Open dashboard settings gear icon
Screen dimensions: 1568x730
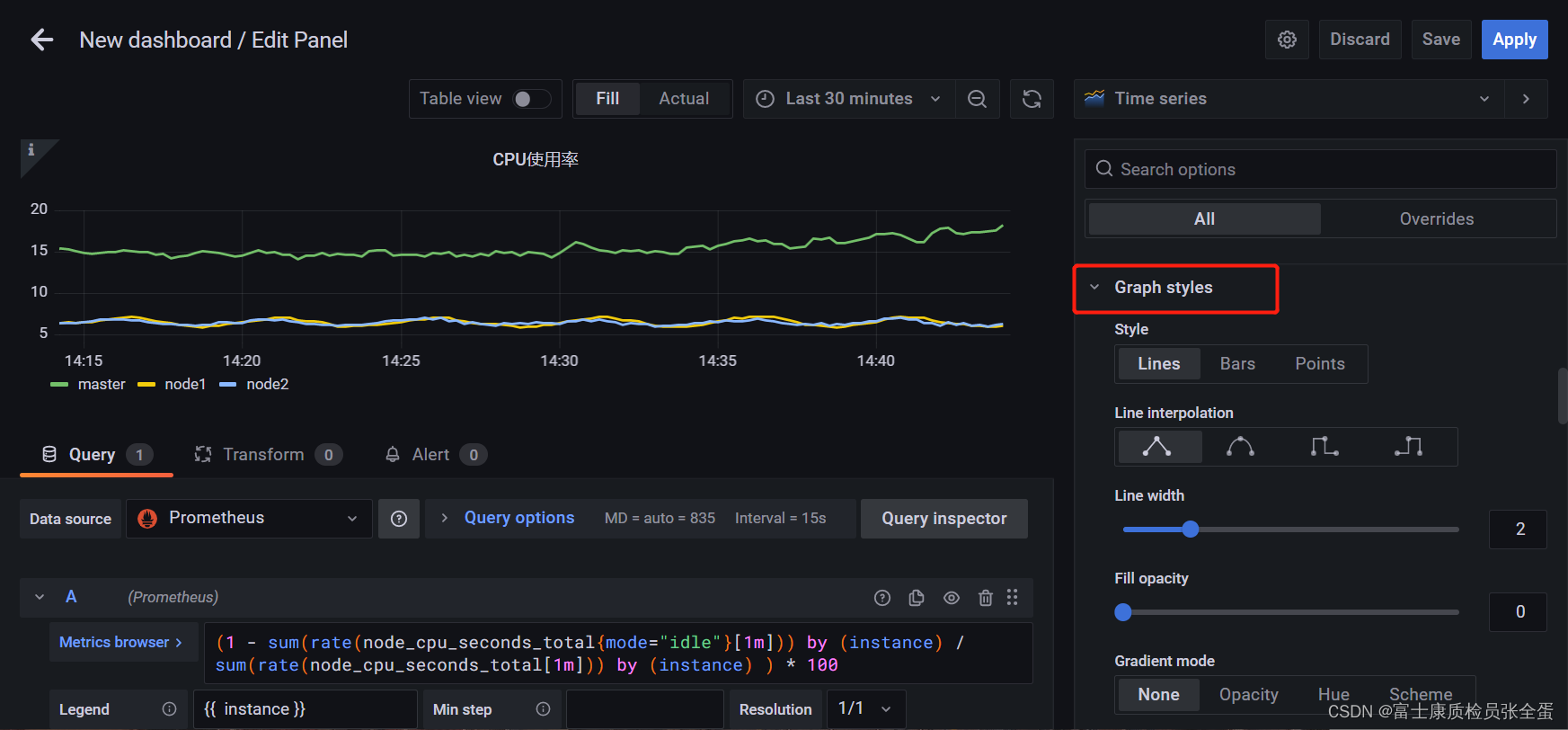1287,40
